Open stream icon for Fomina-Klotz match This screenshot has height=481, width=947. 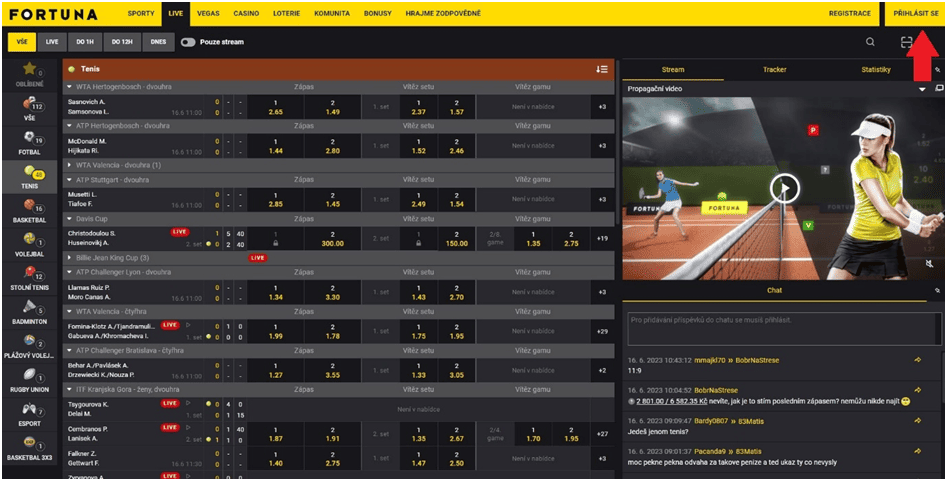click(x=188, y=325)
